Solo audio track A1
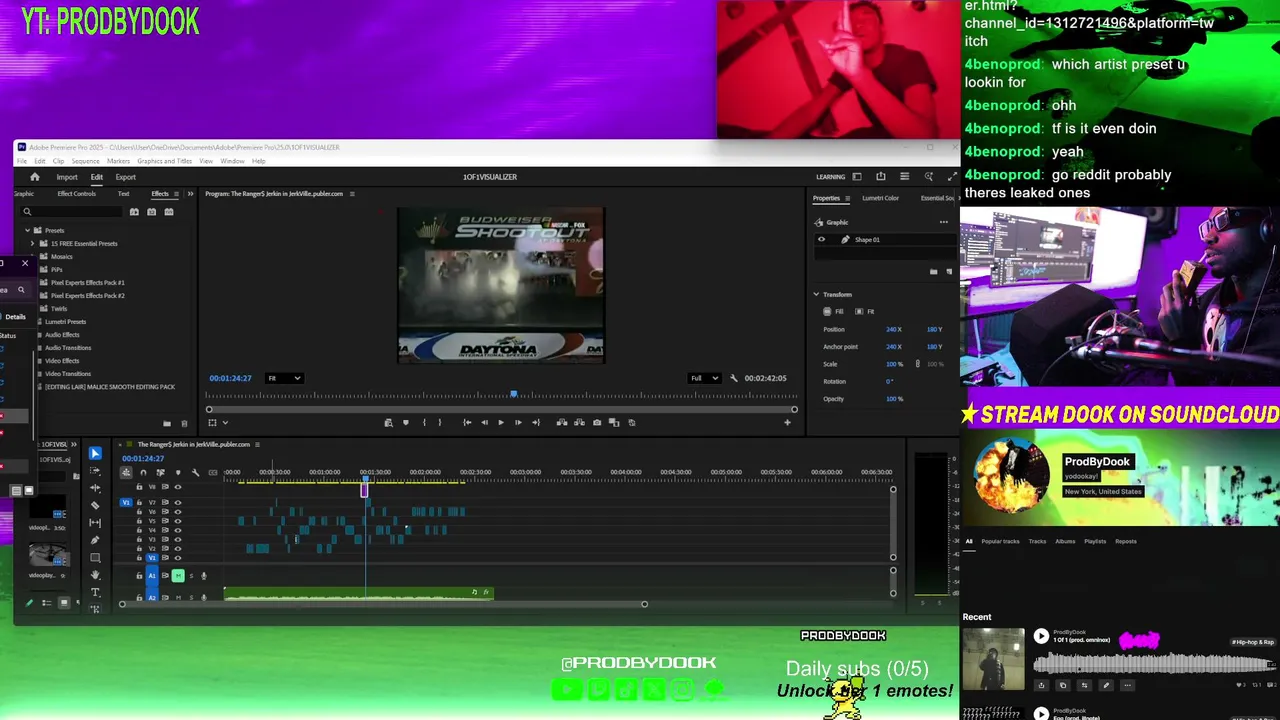This screenshot has height=720, width=1280. [191, 575]
